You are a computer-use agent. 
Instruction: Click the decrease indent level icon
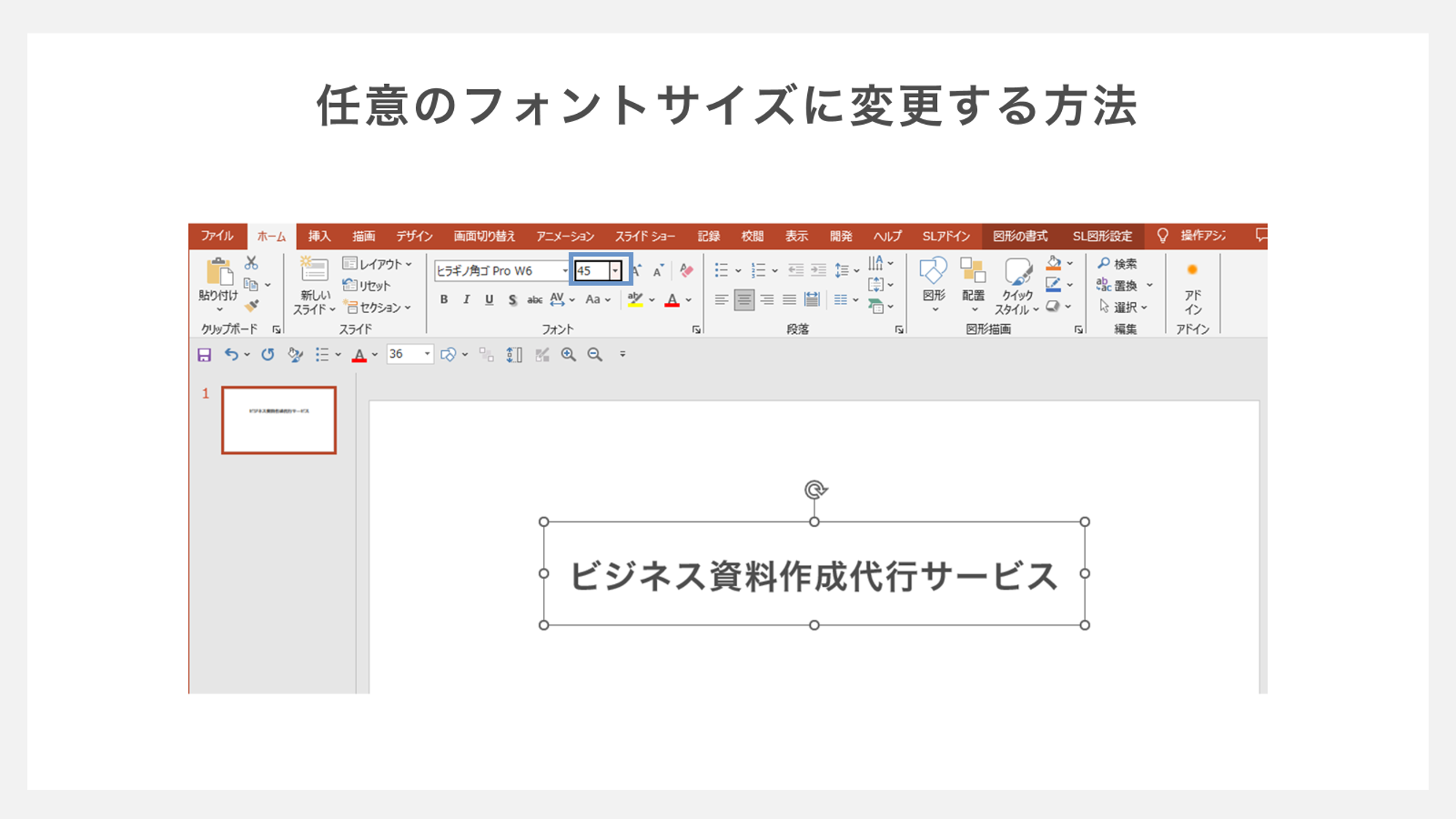(x=796, y=271)
